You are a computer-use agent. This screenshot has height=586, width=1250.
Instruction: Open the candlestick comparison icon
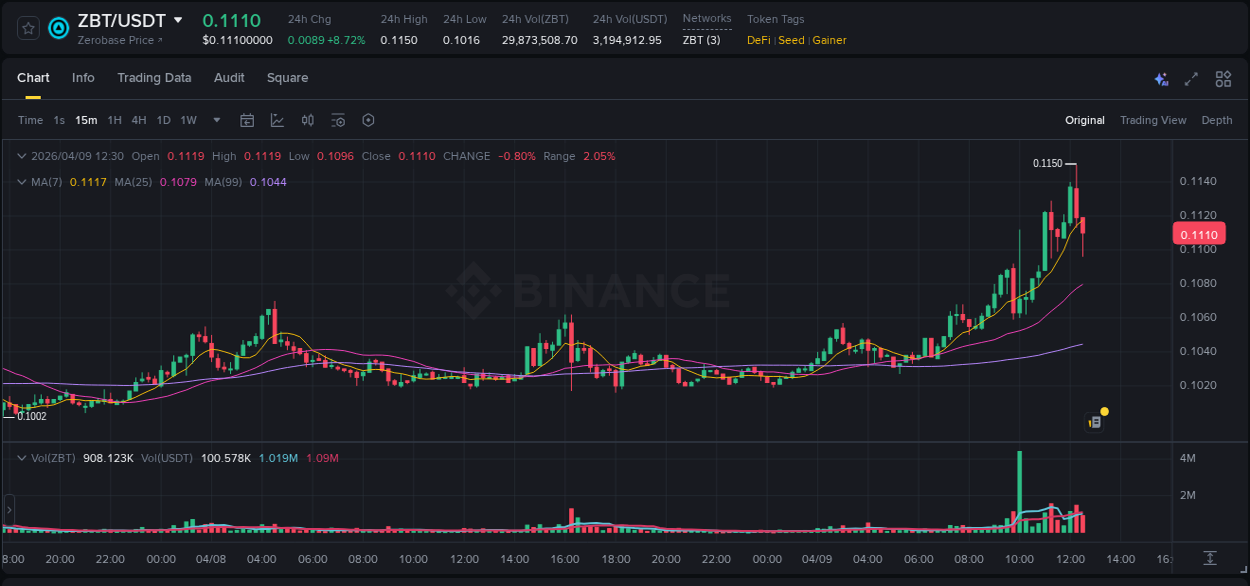click(x=308, y=120)
